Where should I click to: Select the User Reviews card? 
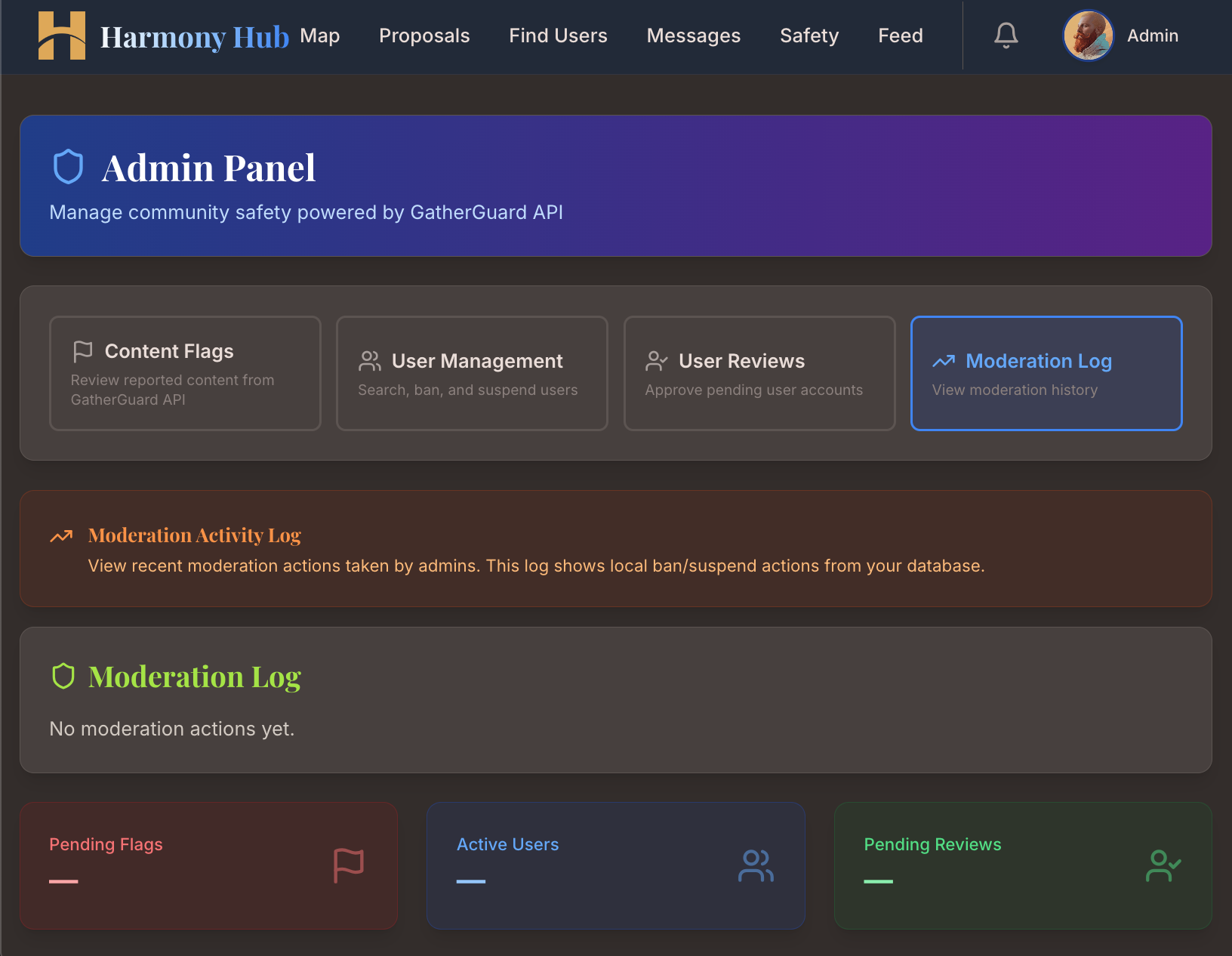click(x=759, y=373)
